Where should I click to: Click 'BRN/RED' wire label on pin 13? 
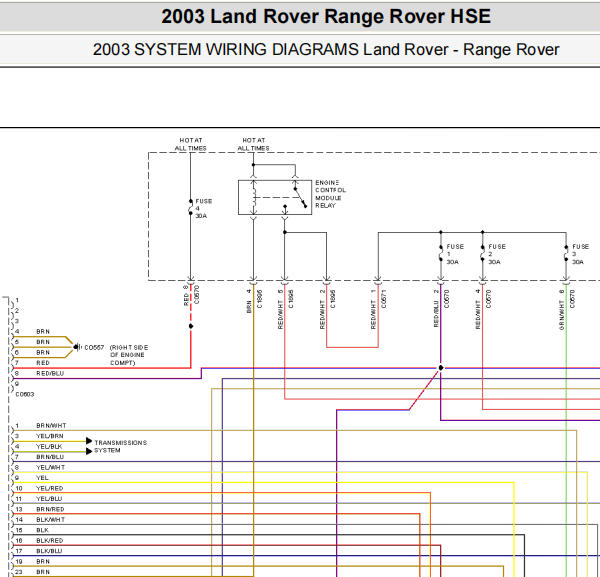pyautogui.click(x=51, y=509)
